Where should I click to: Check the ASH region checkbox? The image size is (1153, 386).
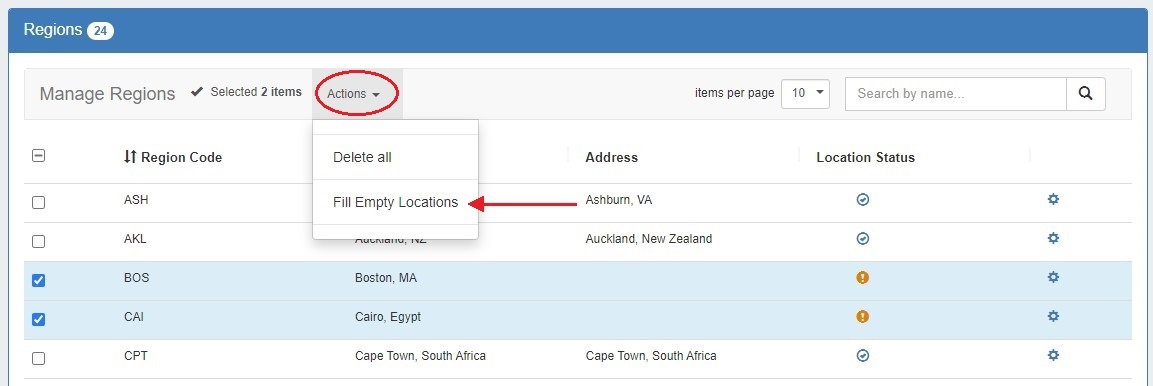coord(39,202)
